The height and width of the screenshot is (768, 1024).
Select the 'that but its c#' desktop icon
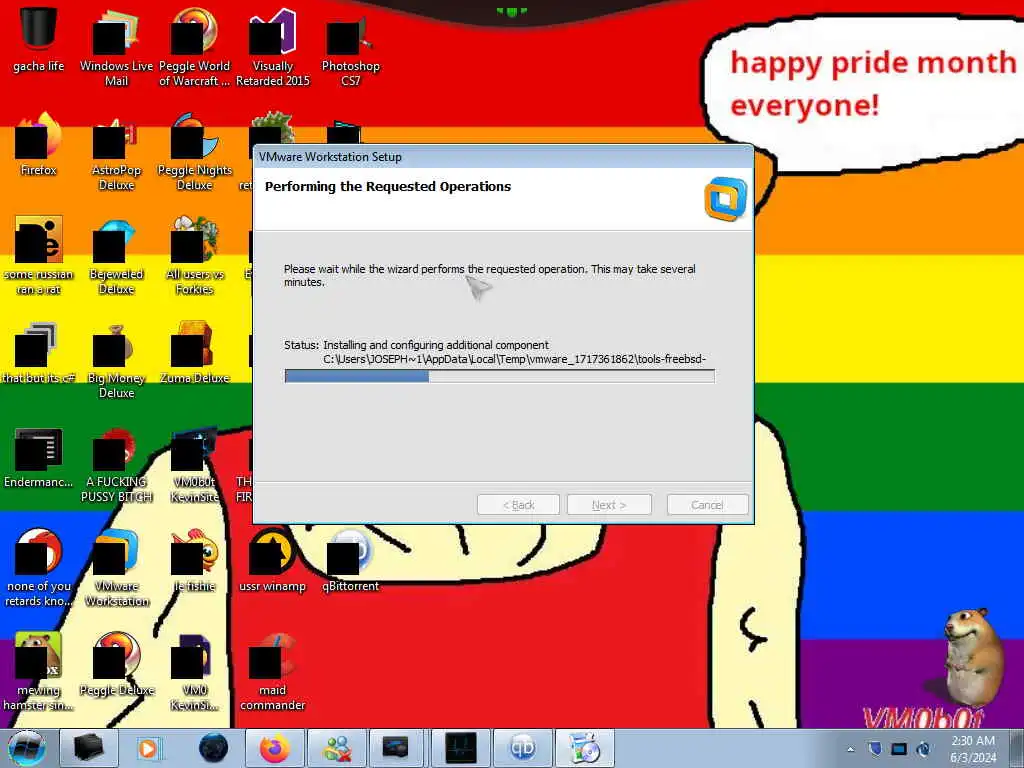pos(39,352)
